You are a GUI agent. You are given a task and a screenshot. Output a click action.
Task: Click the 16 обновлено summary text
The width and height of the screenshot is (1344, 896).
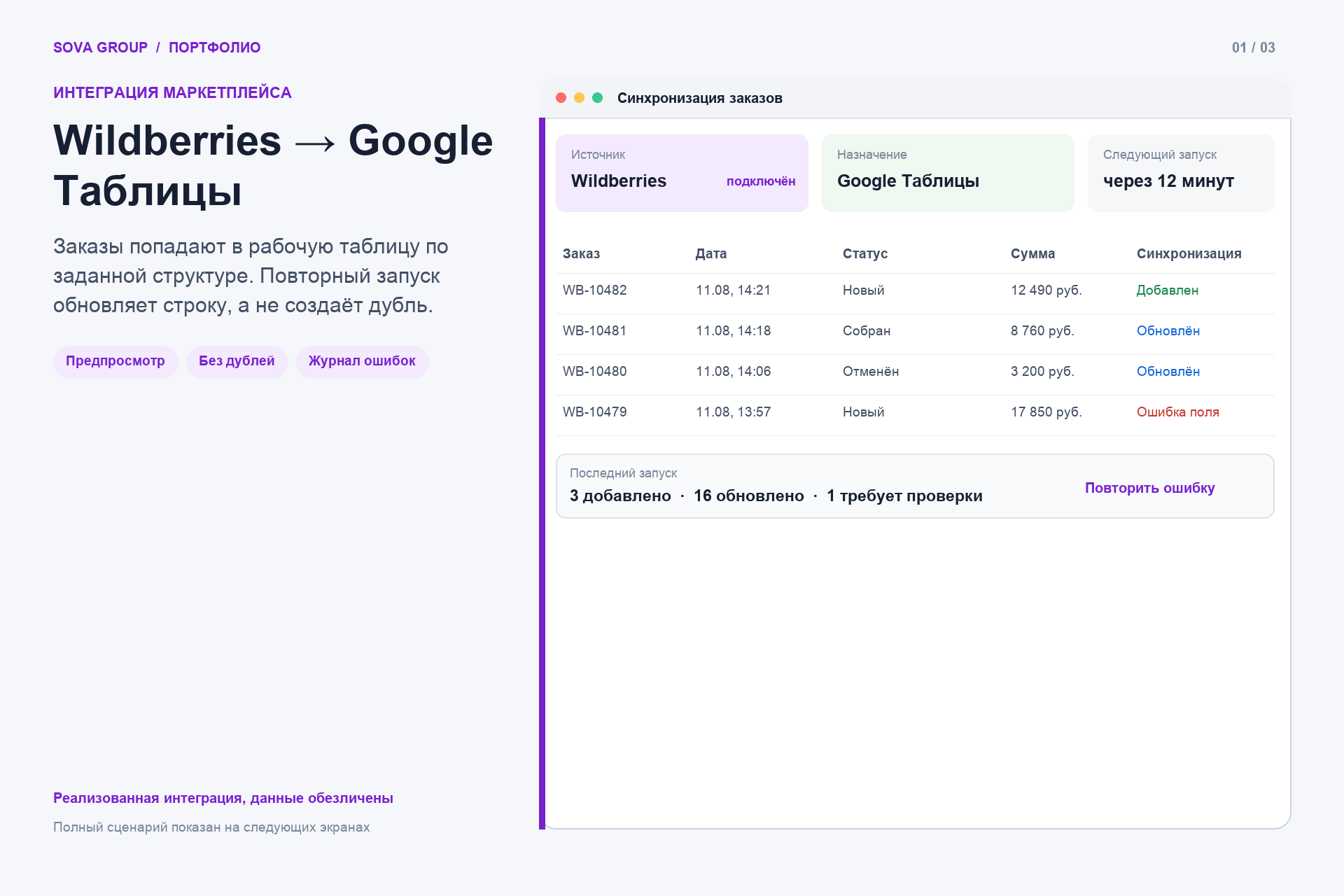pyautogui.click(x=748, y=496)
